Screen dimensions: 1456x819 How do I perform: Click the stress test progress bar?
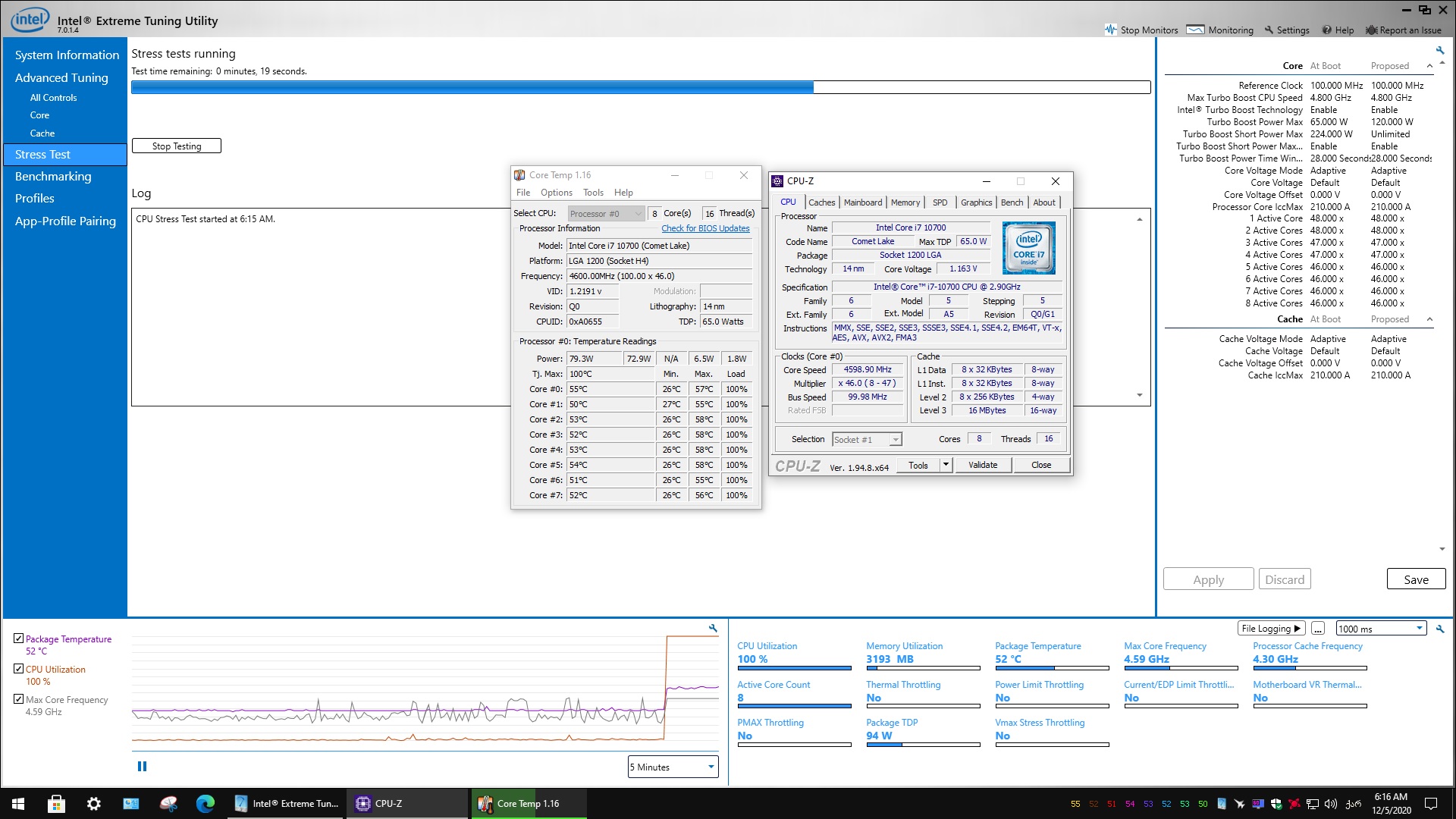click(x=640, y=87)
